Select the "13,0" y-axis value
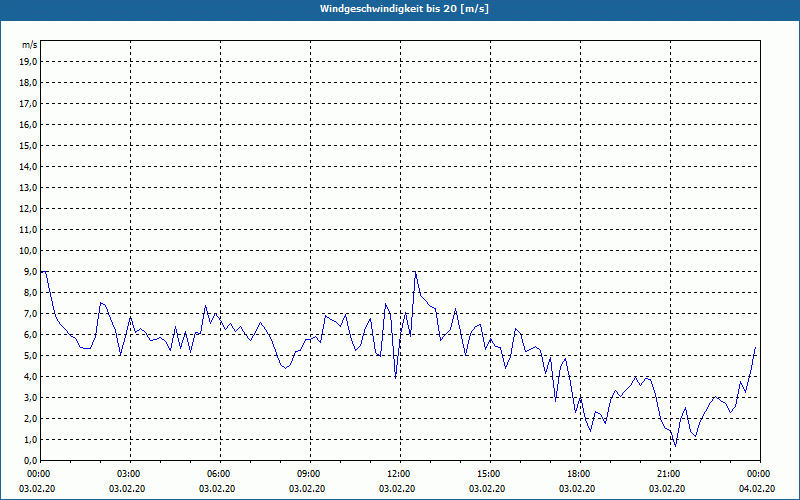 click(28, 188)
